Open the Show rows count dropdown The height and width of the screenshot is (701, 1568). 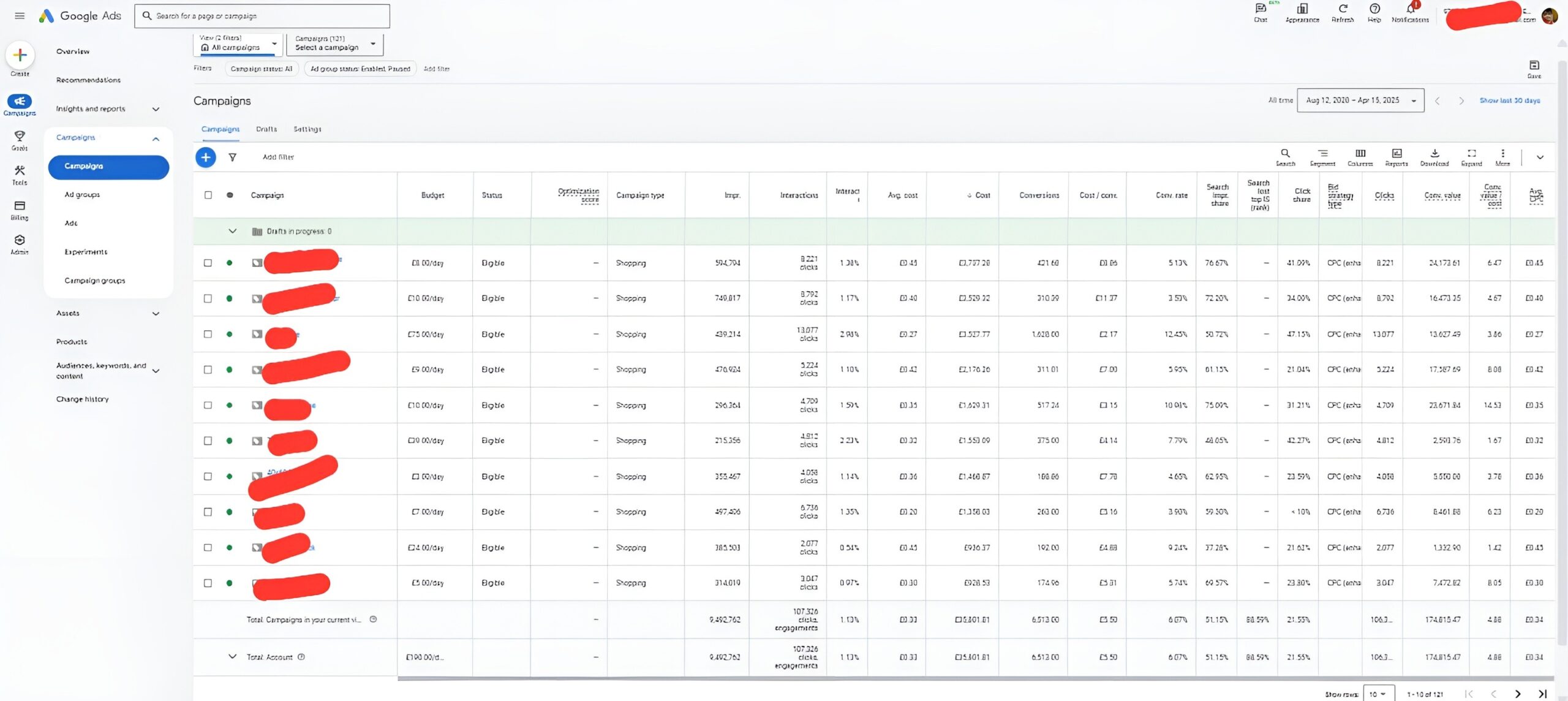(x=1378, y=694)
